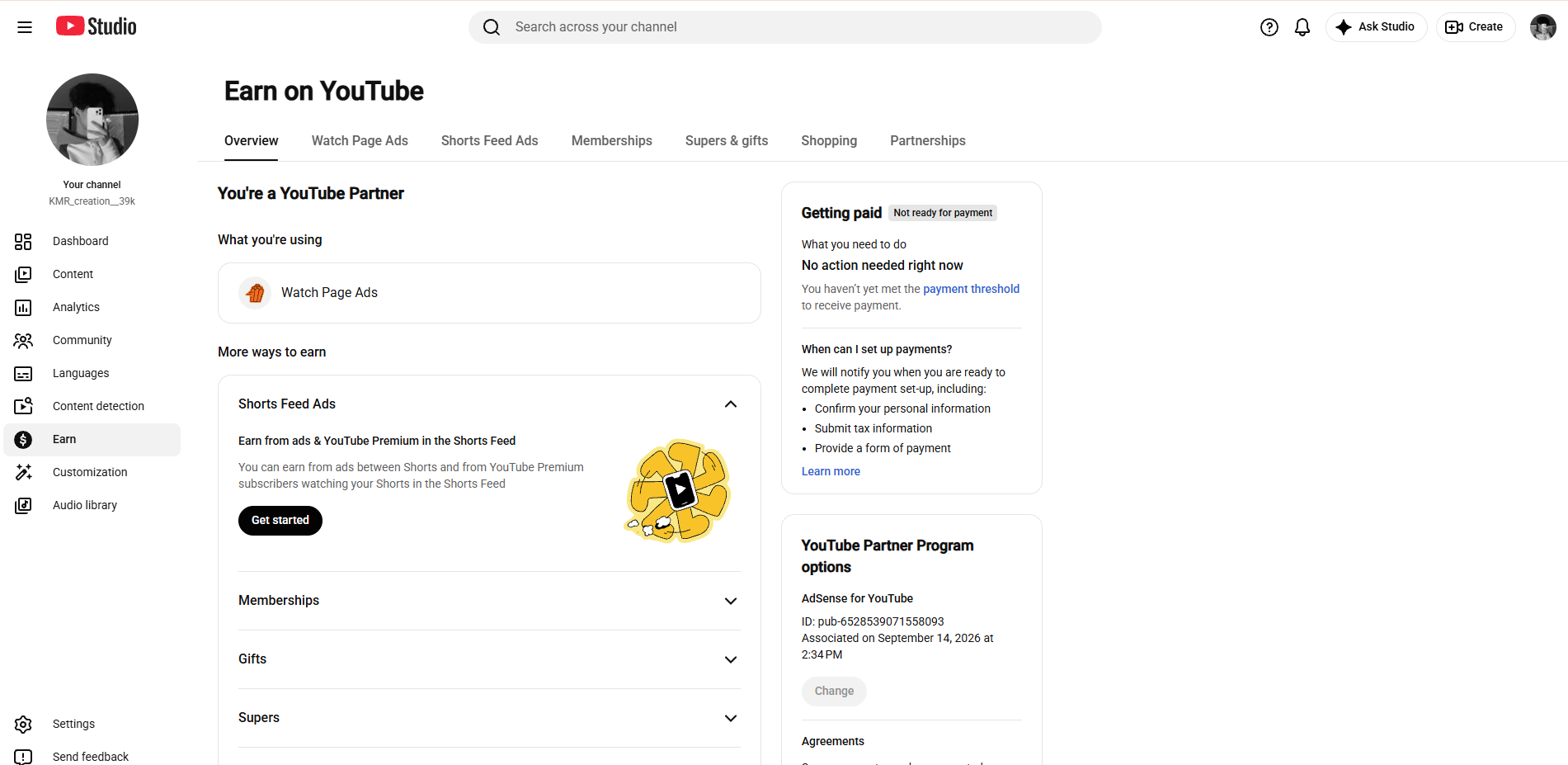Screen dimensions: 1568x765
Task: Open the notifications bell
Action: 1302,27
